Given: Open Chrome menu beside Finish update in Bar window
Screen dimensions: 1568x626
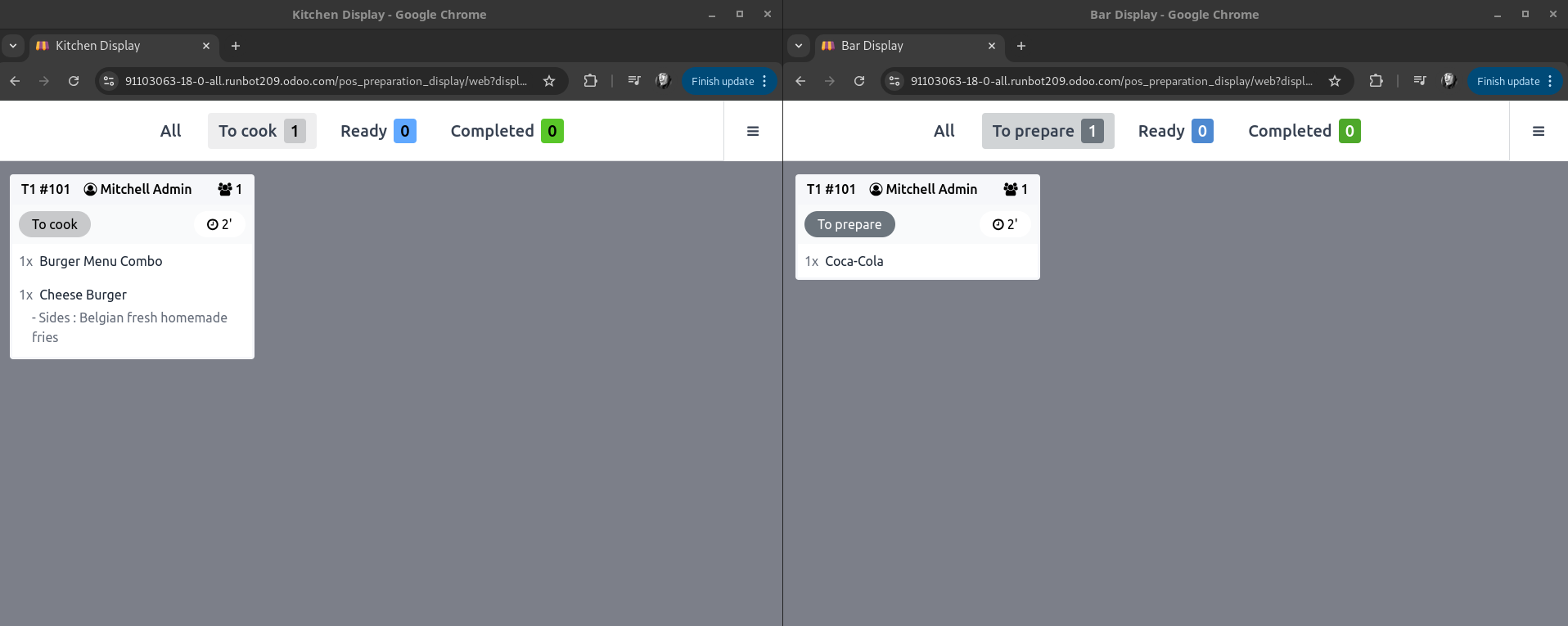Looking at the screenshot, I should click(1550, 81).
